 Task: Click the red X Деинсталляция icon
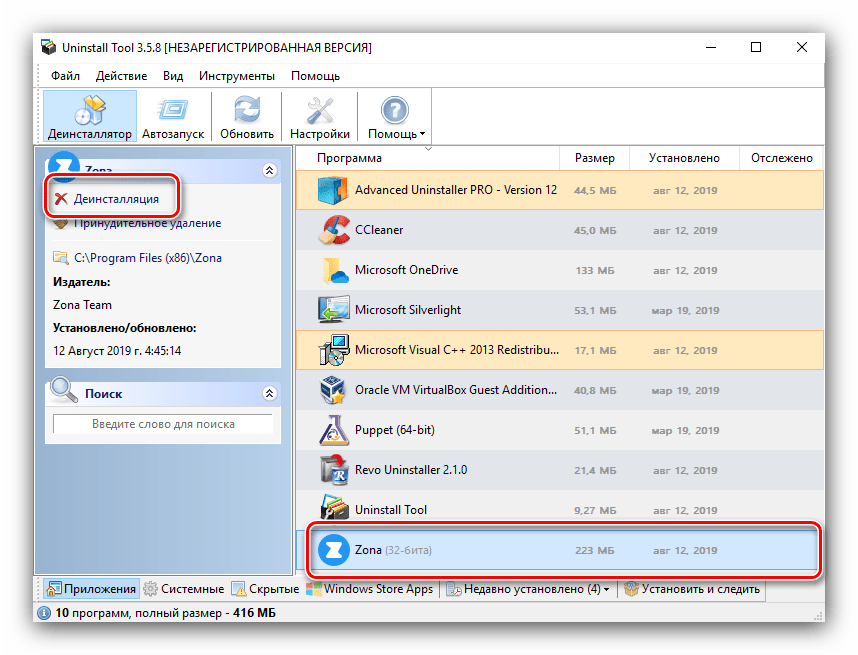pos(61,199)
